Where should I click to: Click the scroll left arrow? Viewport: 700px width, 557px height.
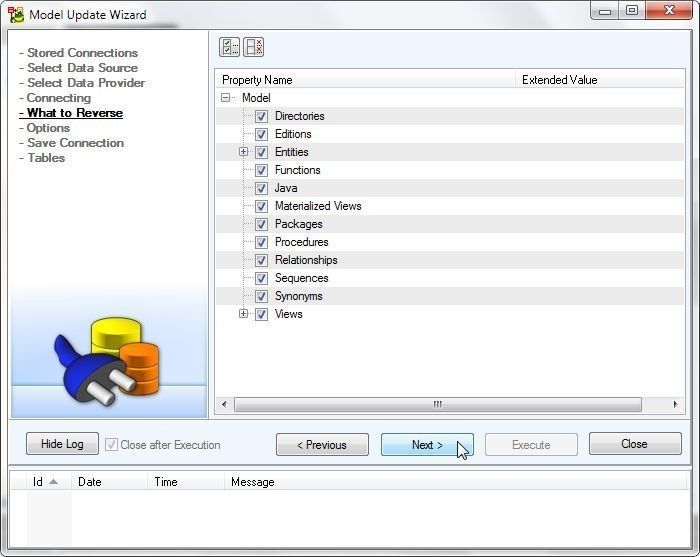[x=224, y=404]
